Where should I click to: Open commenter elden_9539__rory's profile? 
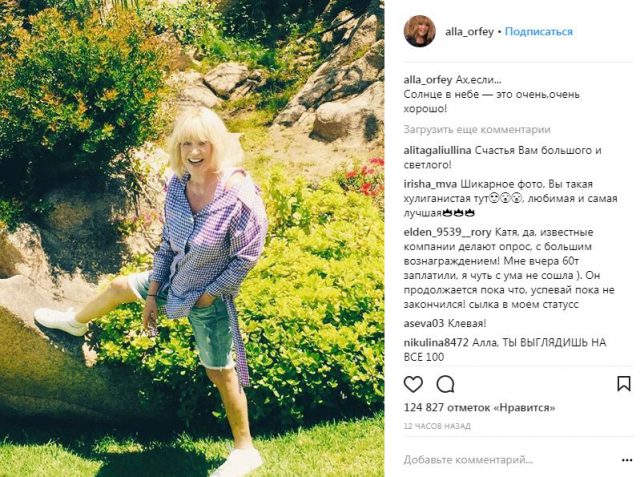[447, 232]
